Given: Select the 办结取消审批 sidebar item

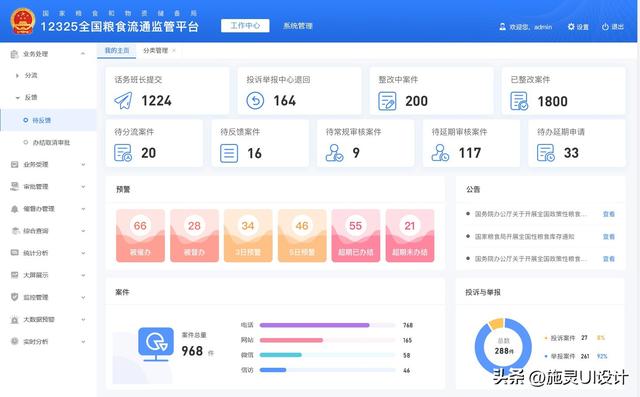Looking at the screenshot, I should tap(48, 142).
